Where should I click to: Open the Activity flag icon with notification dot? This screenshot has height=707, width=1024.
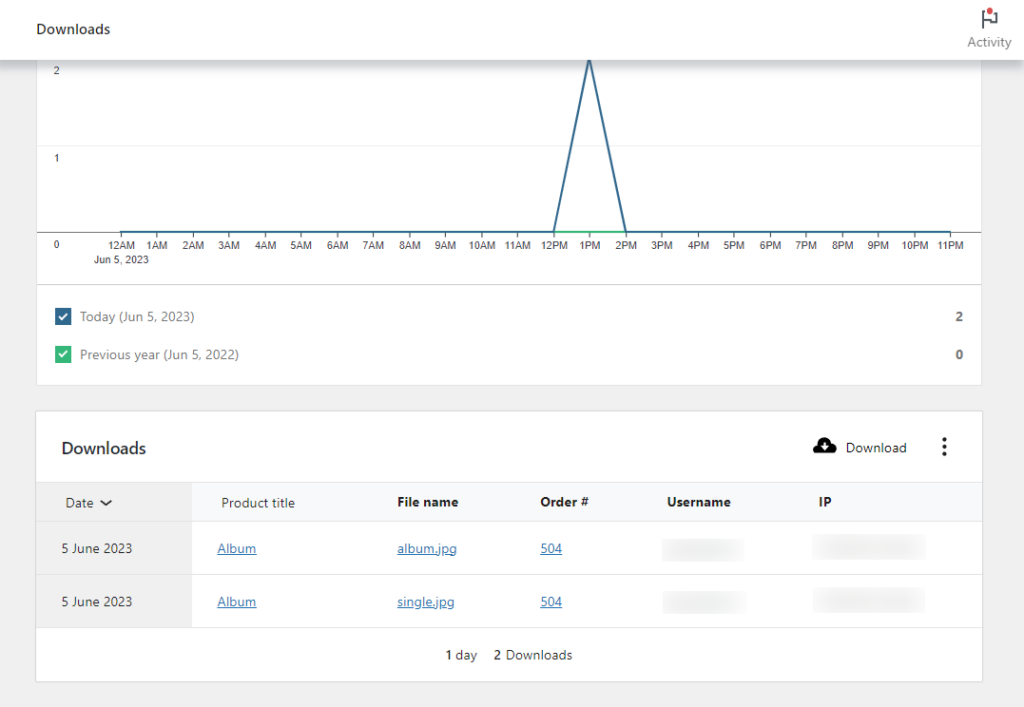988,18
